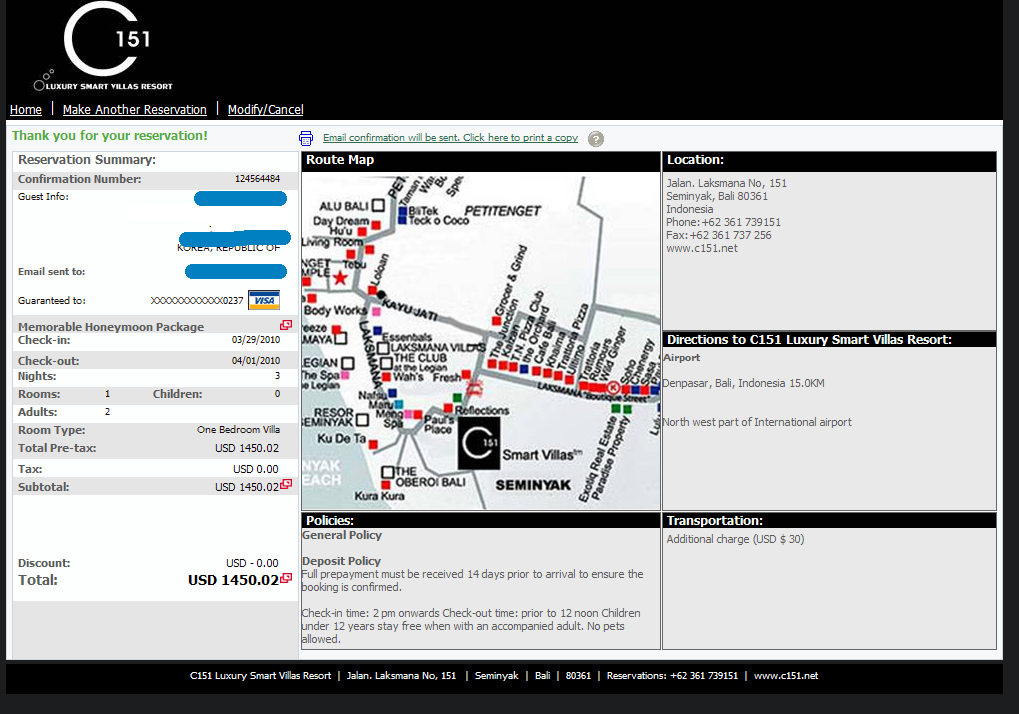Click the question mark help icon

click(596, 139)
